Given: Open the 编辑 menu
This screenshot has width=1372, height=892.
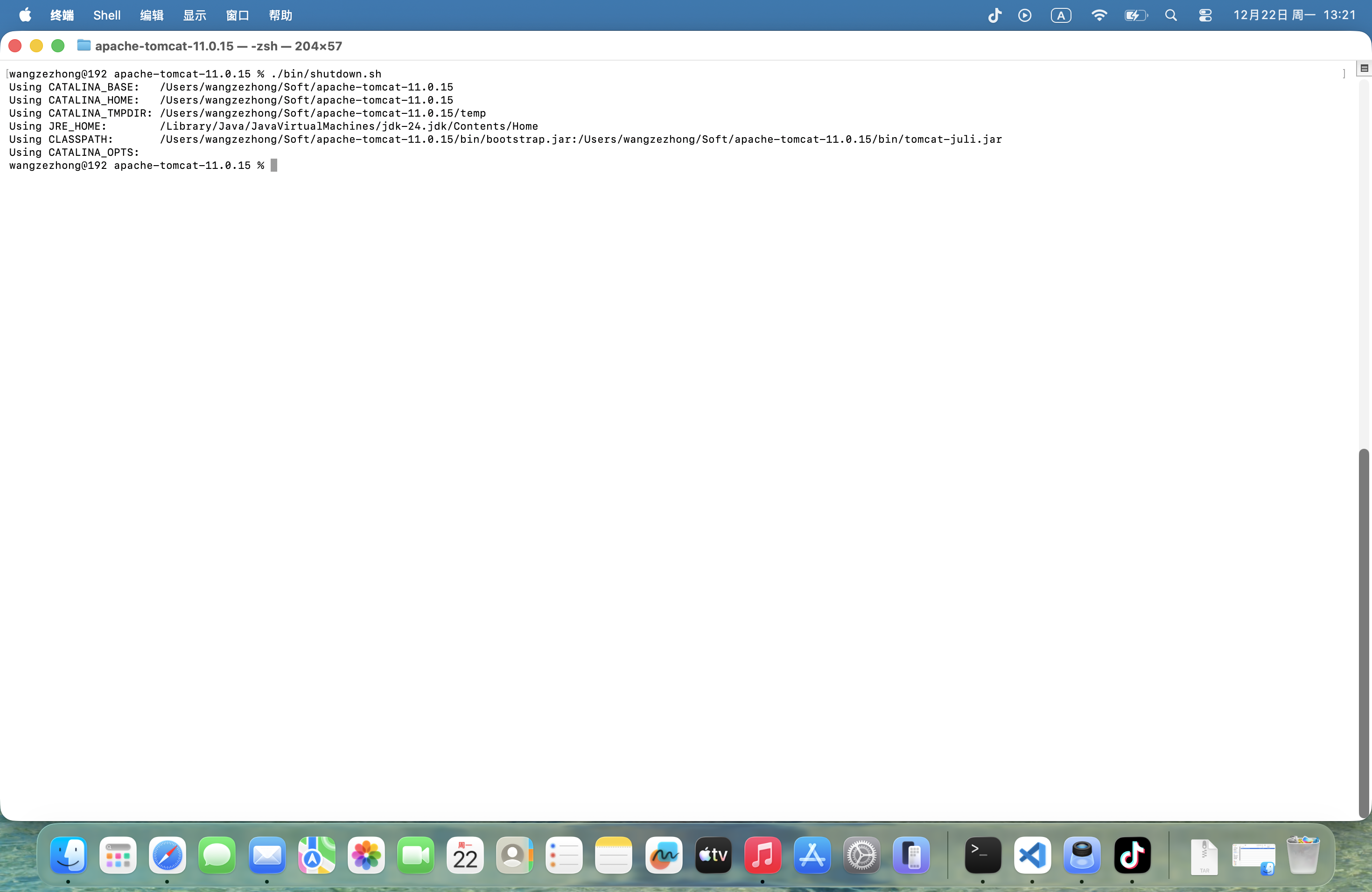Looking at the screenshot, I should 152,15.
